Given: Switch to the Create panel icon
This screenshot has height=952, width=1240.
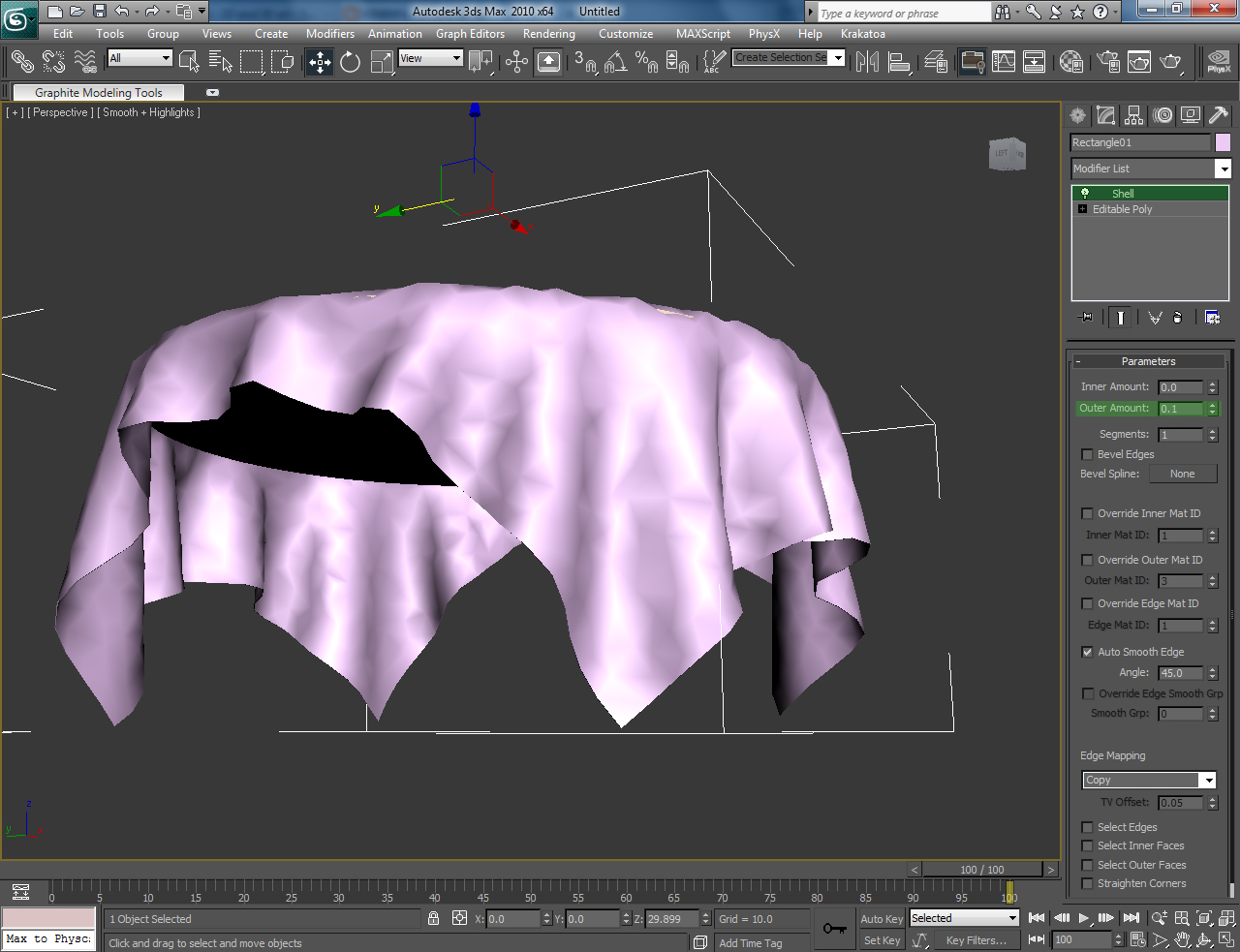Looking at the screenshot, I should click(1077, 115).
